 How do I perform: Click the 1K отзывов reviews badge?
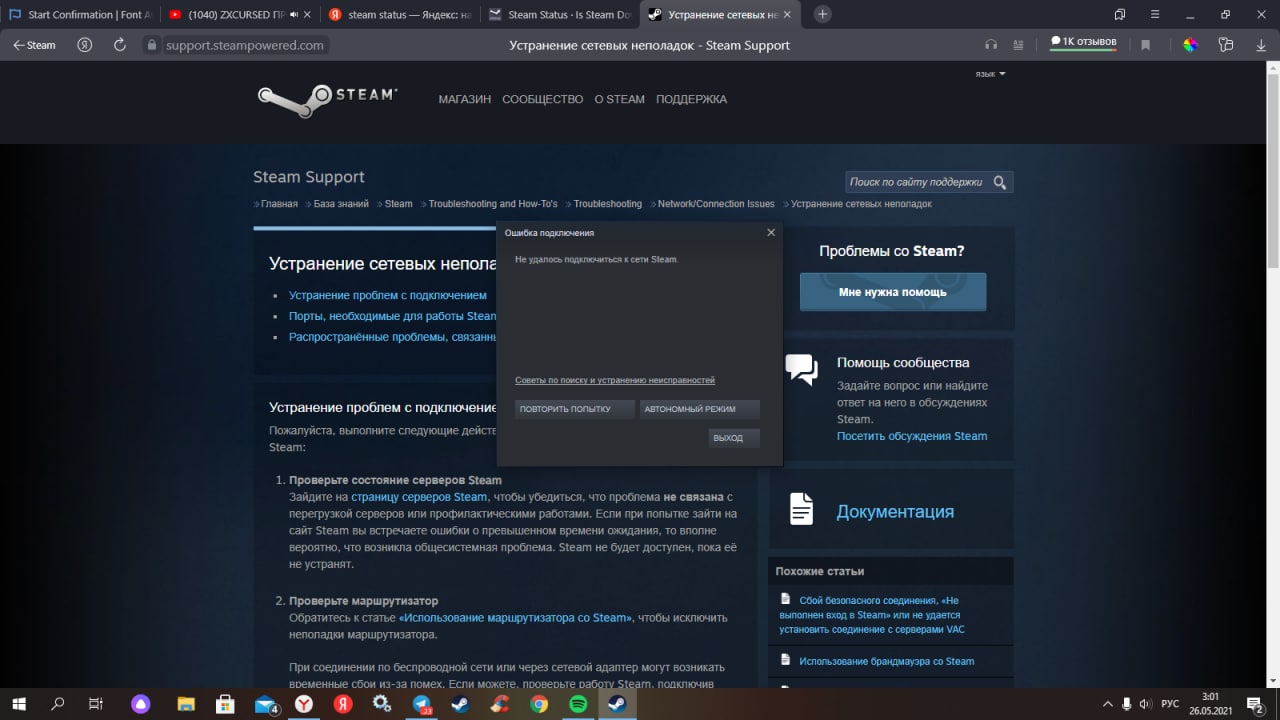tap(1083, 43)
